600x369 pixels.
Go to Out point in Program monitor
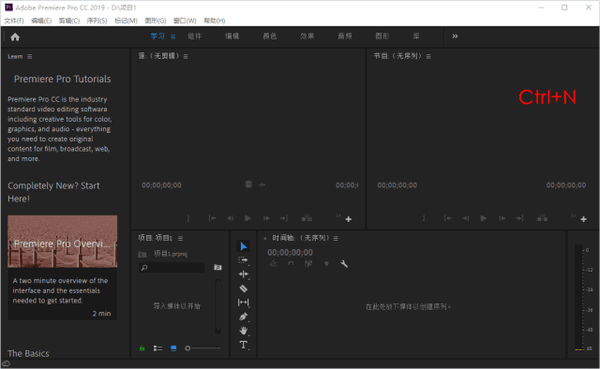point(519,218)
